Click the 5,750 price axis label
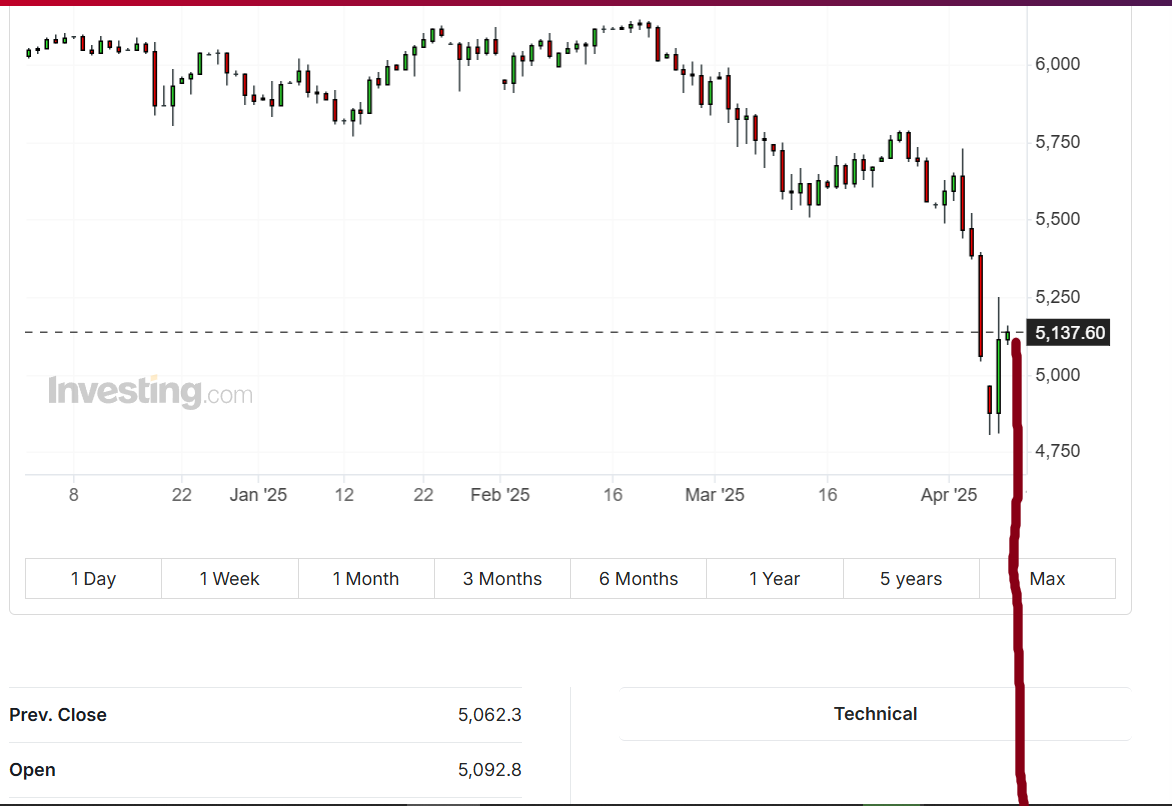Viewport: 1172px width, 806px height. tap(1057, 142)
